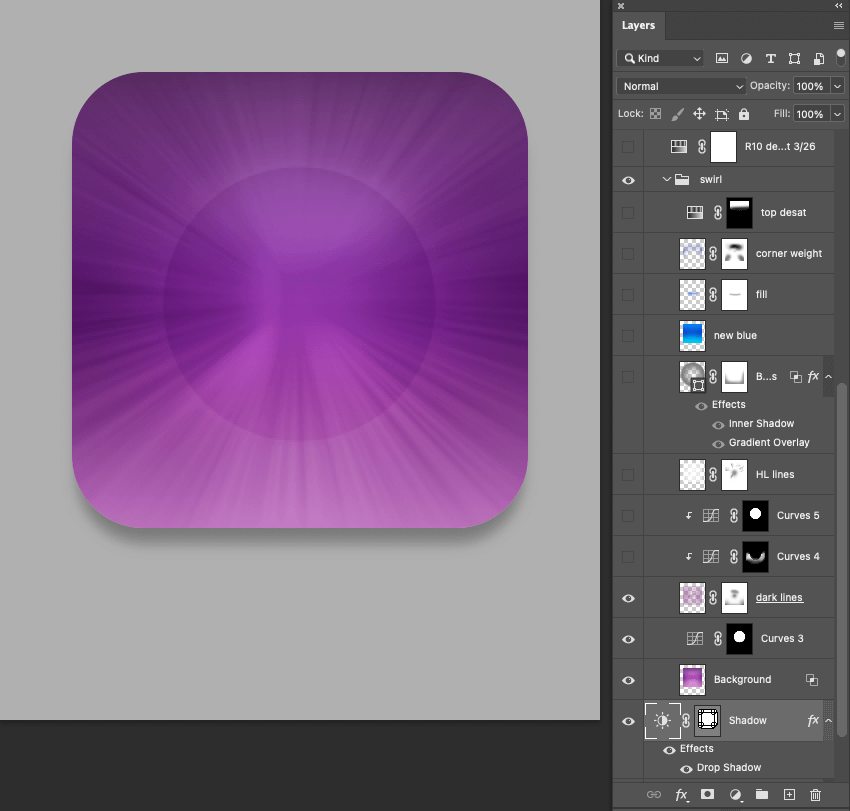Viewport: 850px width, 811px height.
Task: Filter layers by type layers
Action: coord(770,59)
